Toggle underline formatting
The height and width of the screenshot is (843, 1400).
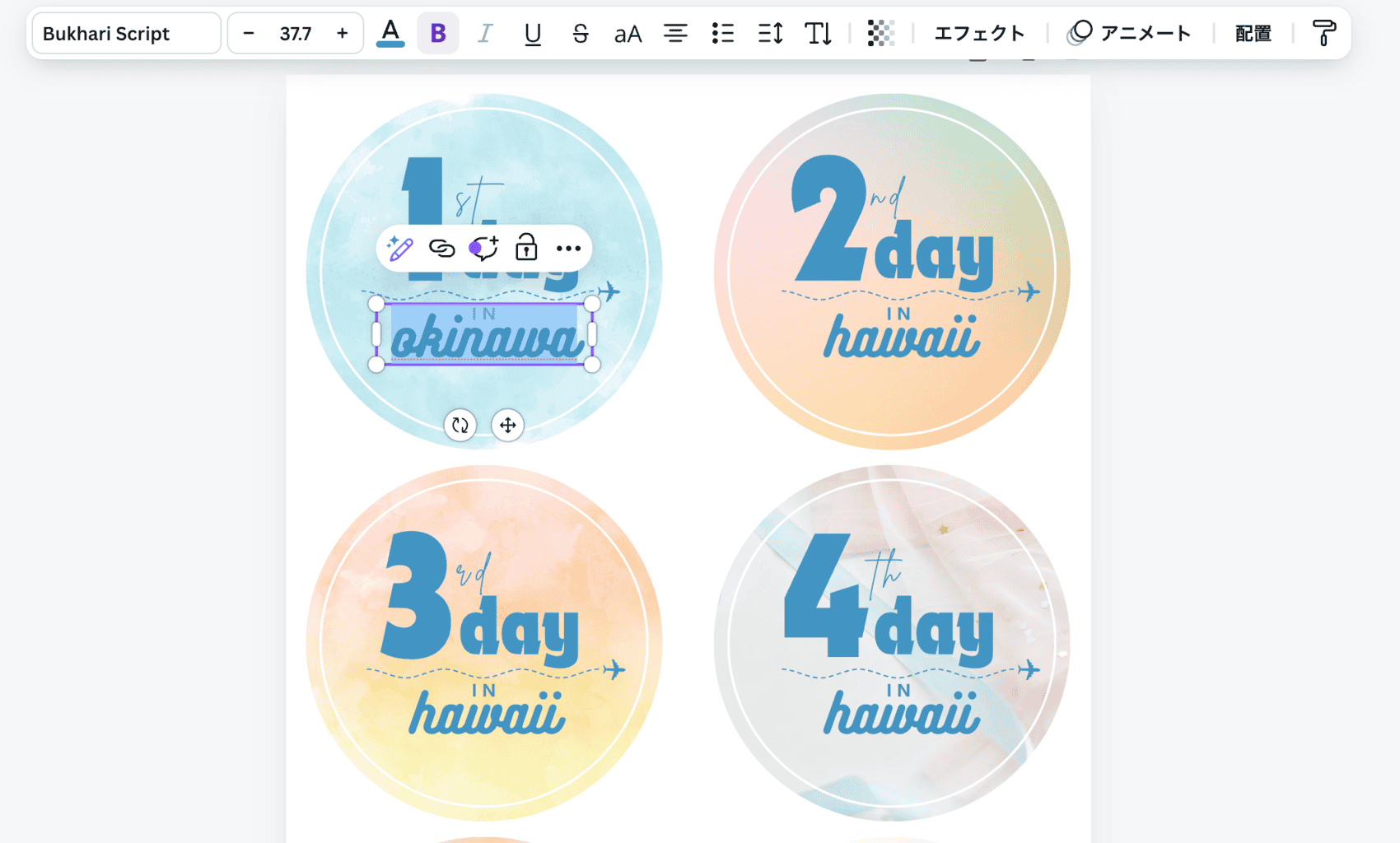(533, 34)
